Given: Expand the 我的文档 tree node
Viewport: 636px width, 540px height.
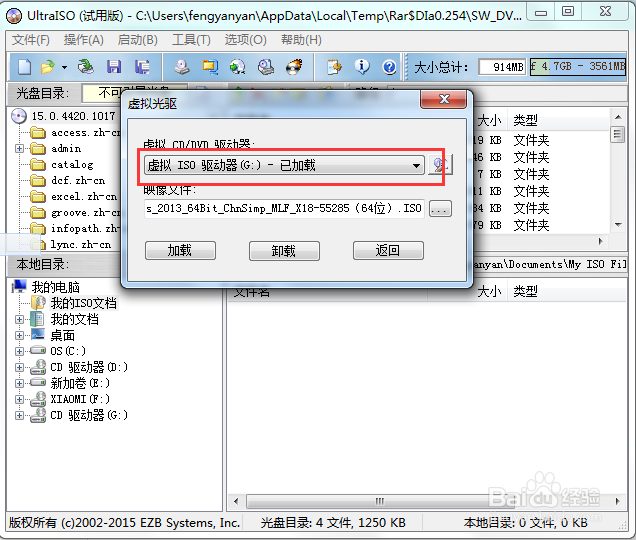Looking at the screenshot, I should [19, 320].
